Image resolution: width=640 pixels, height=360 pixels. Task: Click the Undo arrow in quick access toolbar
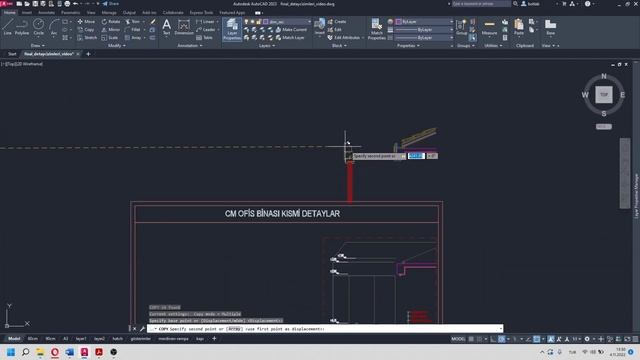point(76,4)
